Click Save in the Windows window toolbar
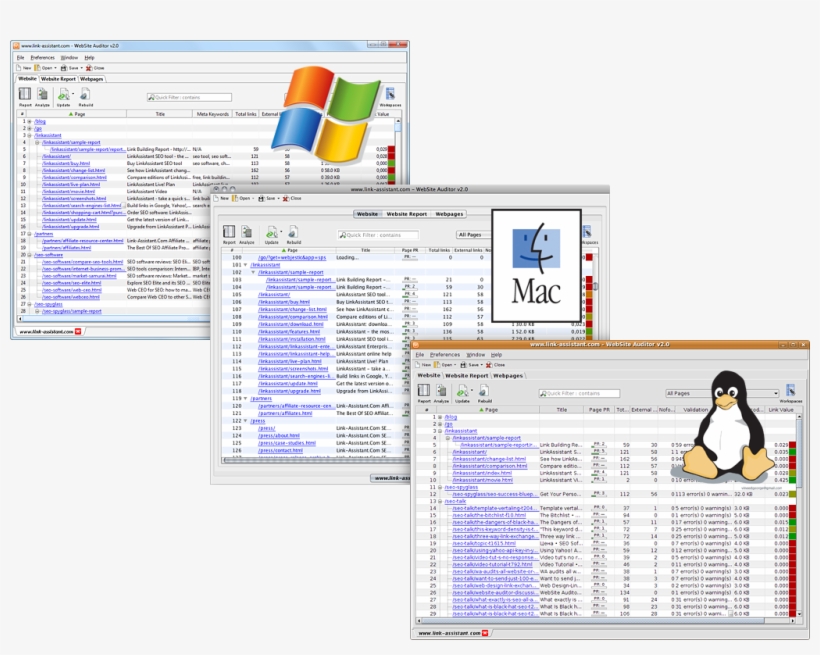820x655 pixels. 71,68
